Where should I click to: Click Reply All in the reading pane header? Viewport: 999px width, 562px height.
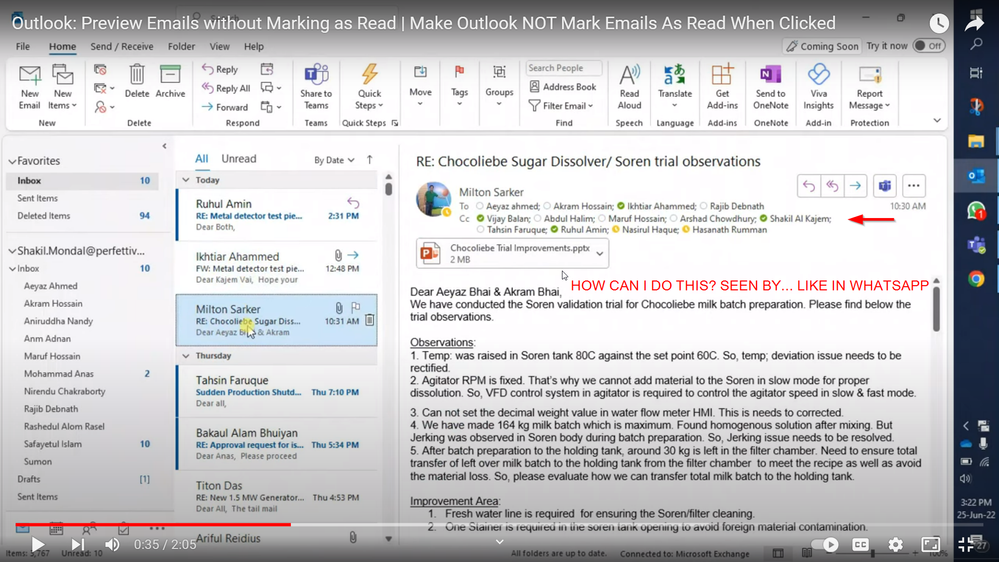pos(832,186)
